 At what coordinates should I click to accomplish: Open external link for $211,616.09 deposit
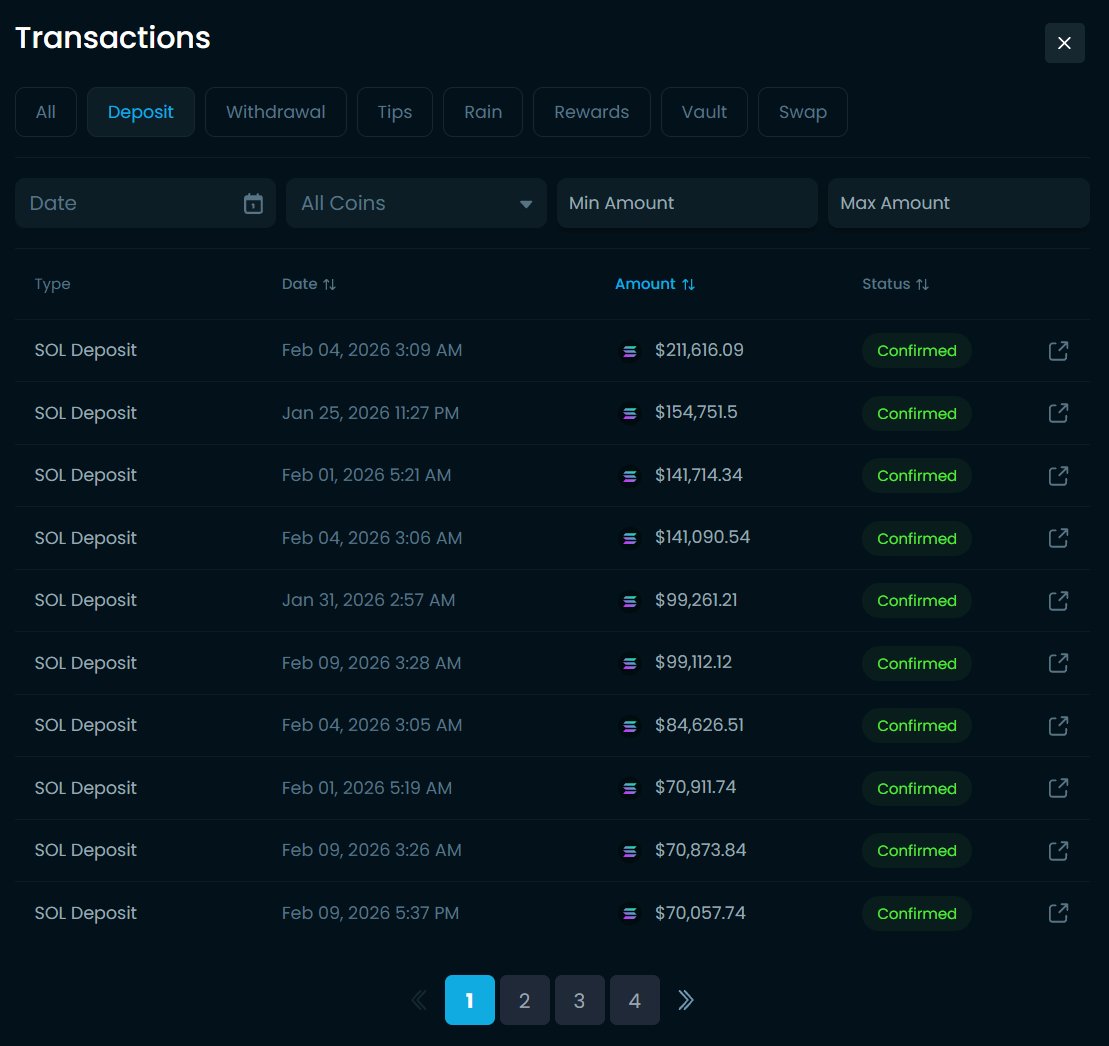(x=1058, y=351)
